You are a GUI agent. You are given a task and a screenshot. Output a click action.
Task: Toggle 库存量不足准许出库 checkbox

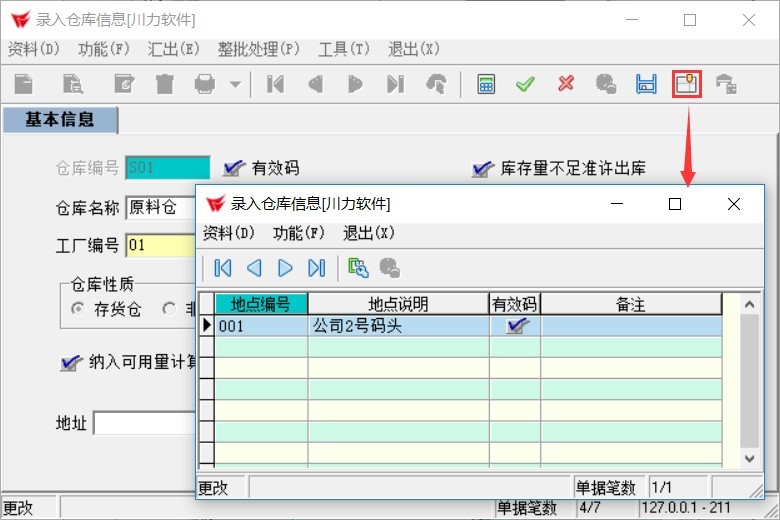483,168
